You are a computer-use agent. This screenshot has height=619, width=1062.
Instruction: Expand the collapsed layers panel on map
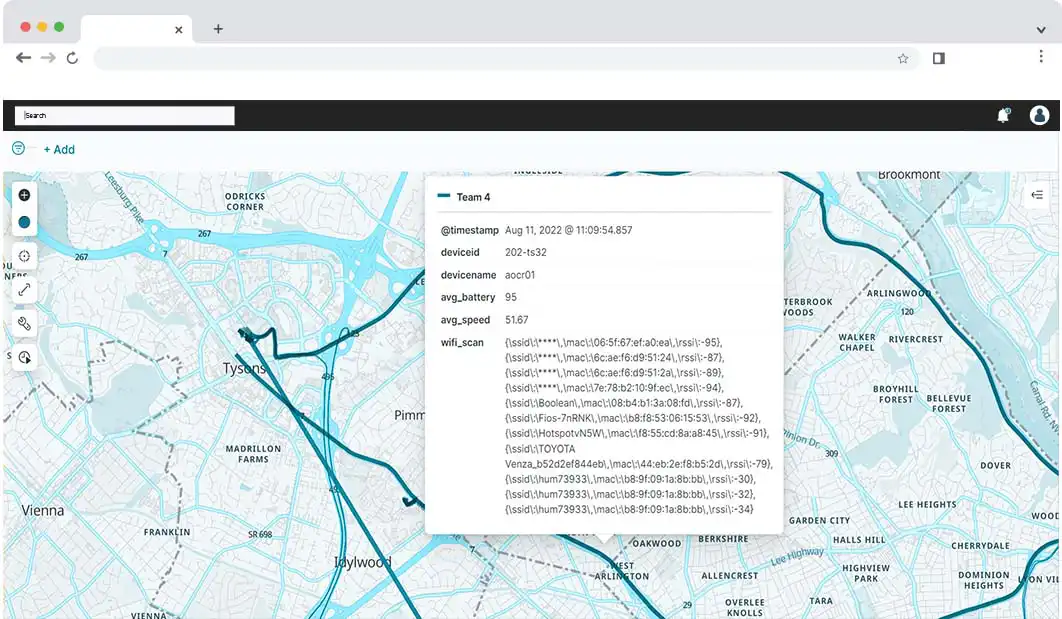pyautogui.click(x=1037, y=195)
